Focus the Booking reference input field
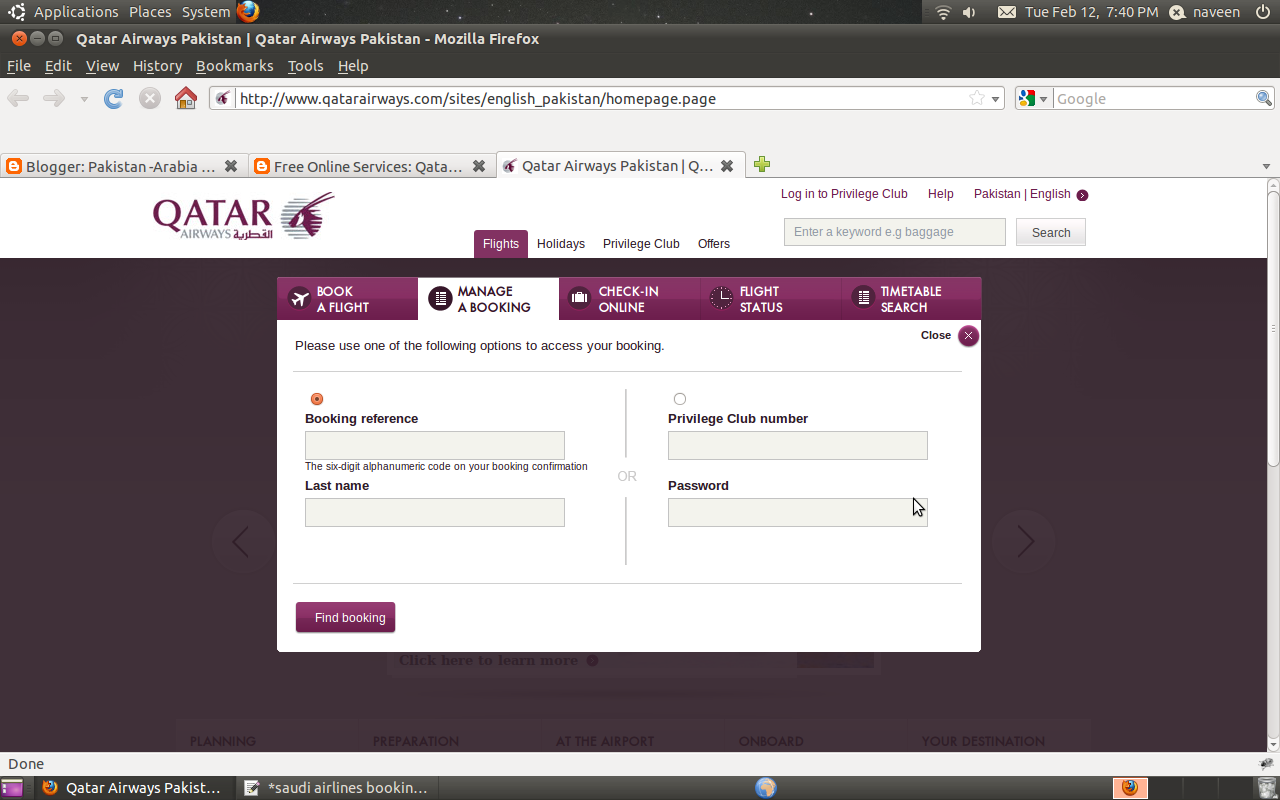Image resolution: width=1280 pixels, height=800 pixels. pyautogui.click(x=435, y=446)
